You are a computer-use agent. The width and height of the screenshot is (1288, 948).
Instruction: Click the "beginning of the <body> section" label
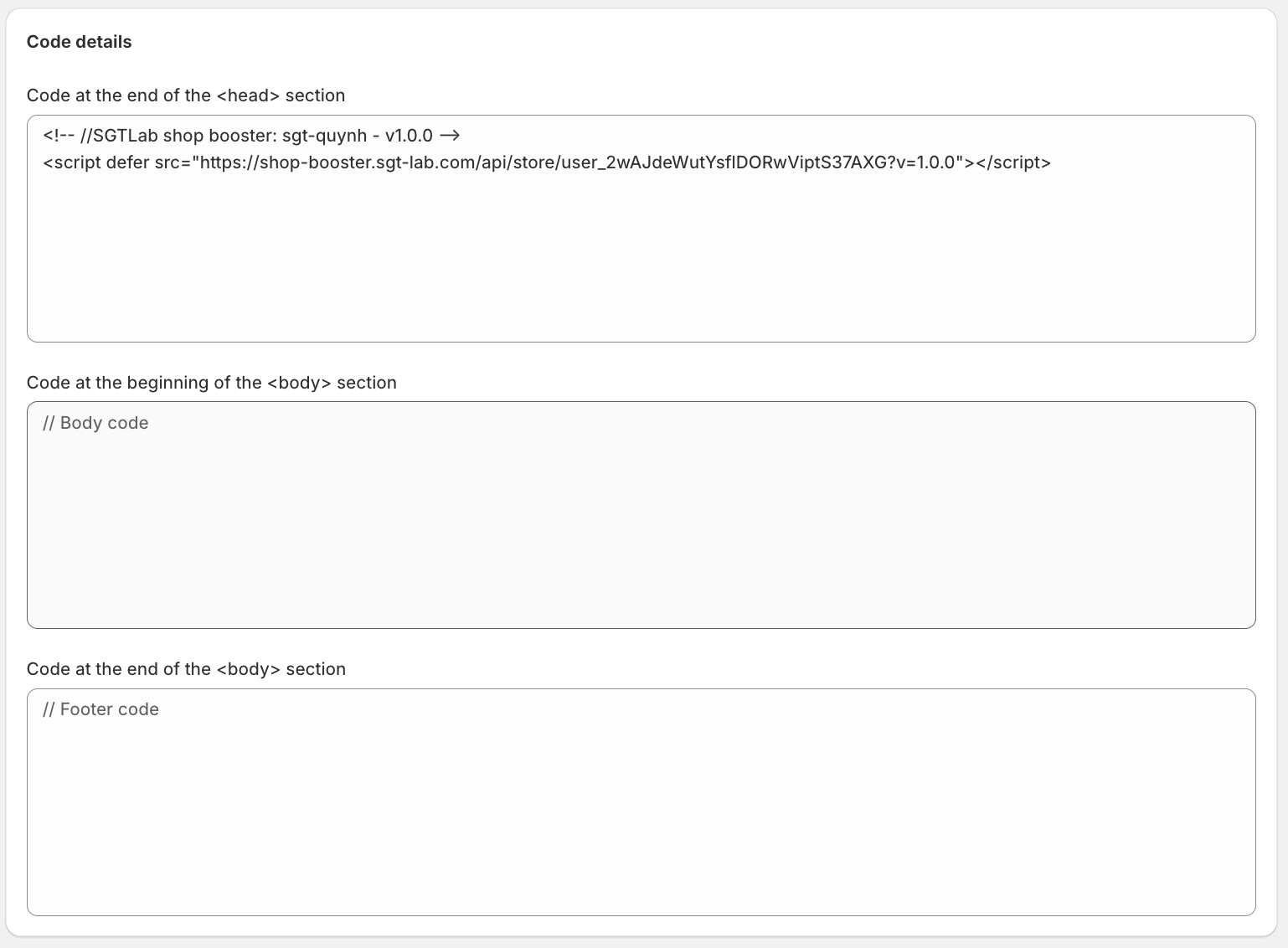pyautogui.click(x=211, y=383)
